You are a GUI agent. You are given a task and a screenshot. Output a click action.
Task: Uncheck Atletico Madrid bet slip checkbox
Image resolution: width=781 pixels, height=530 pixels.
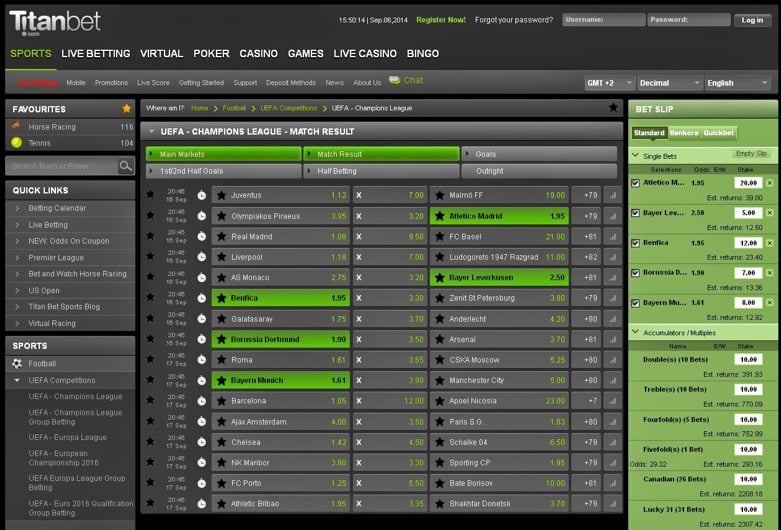(635, 183)
